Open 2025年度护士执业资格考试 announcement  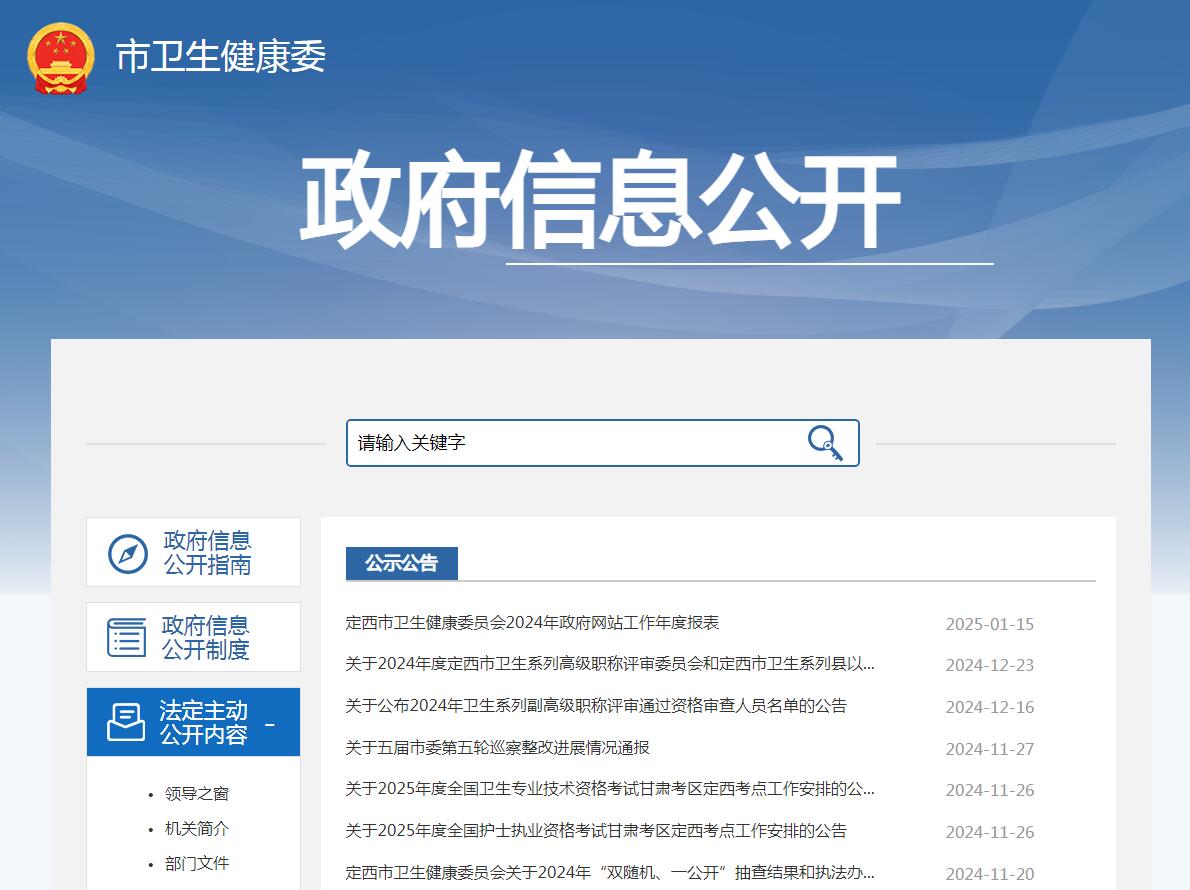click(596, 831)
